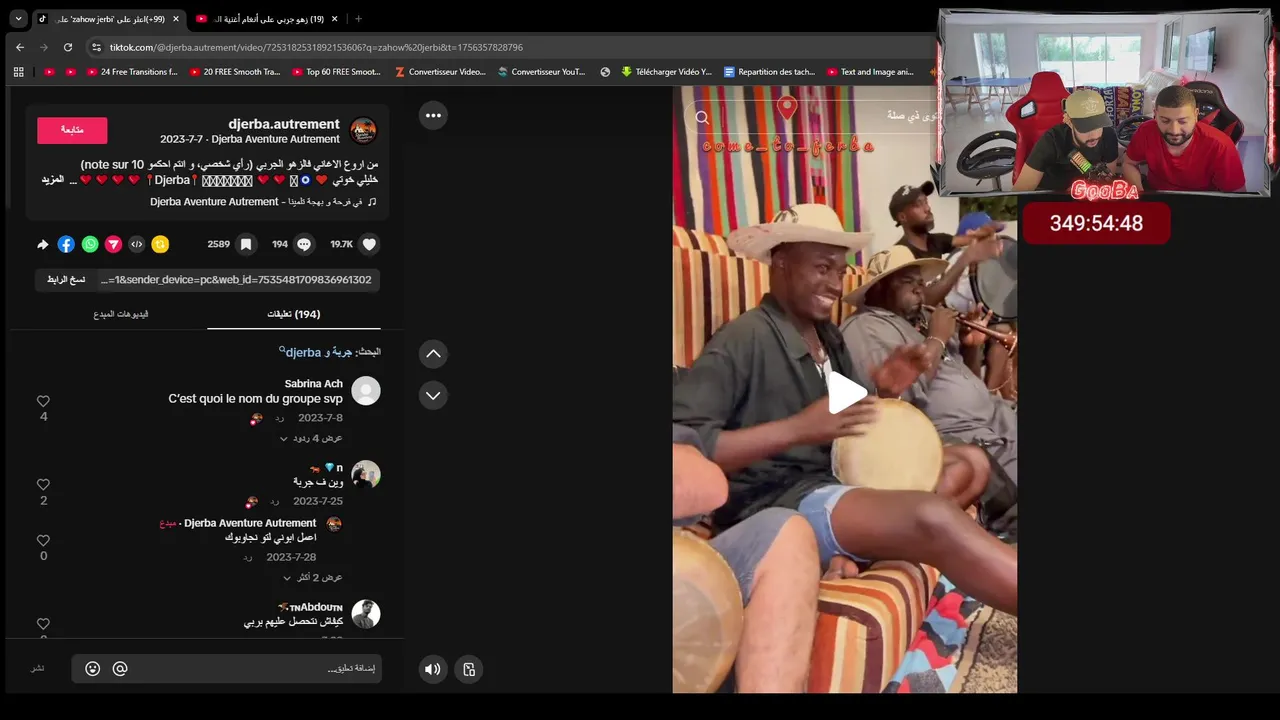Open the djerba.autrement username link
The height and width of the screenshot is (720, 1280).
[284, 124]
